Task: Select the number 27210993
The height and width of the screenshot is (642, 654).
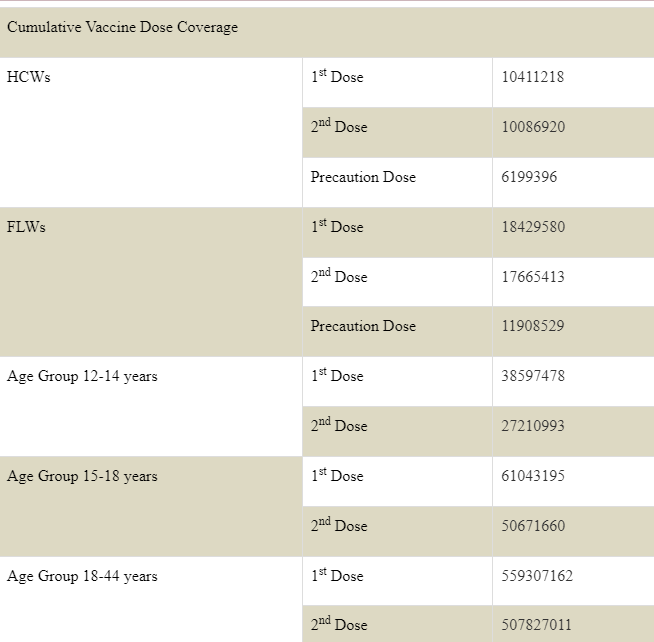Action: coord(533,426)
